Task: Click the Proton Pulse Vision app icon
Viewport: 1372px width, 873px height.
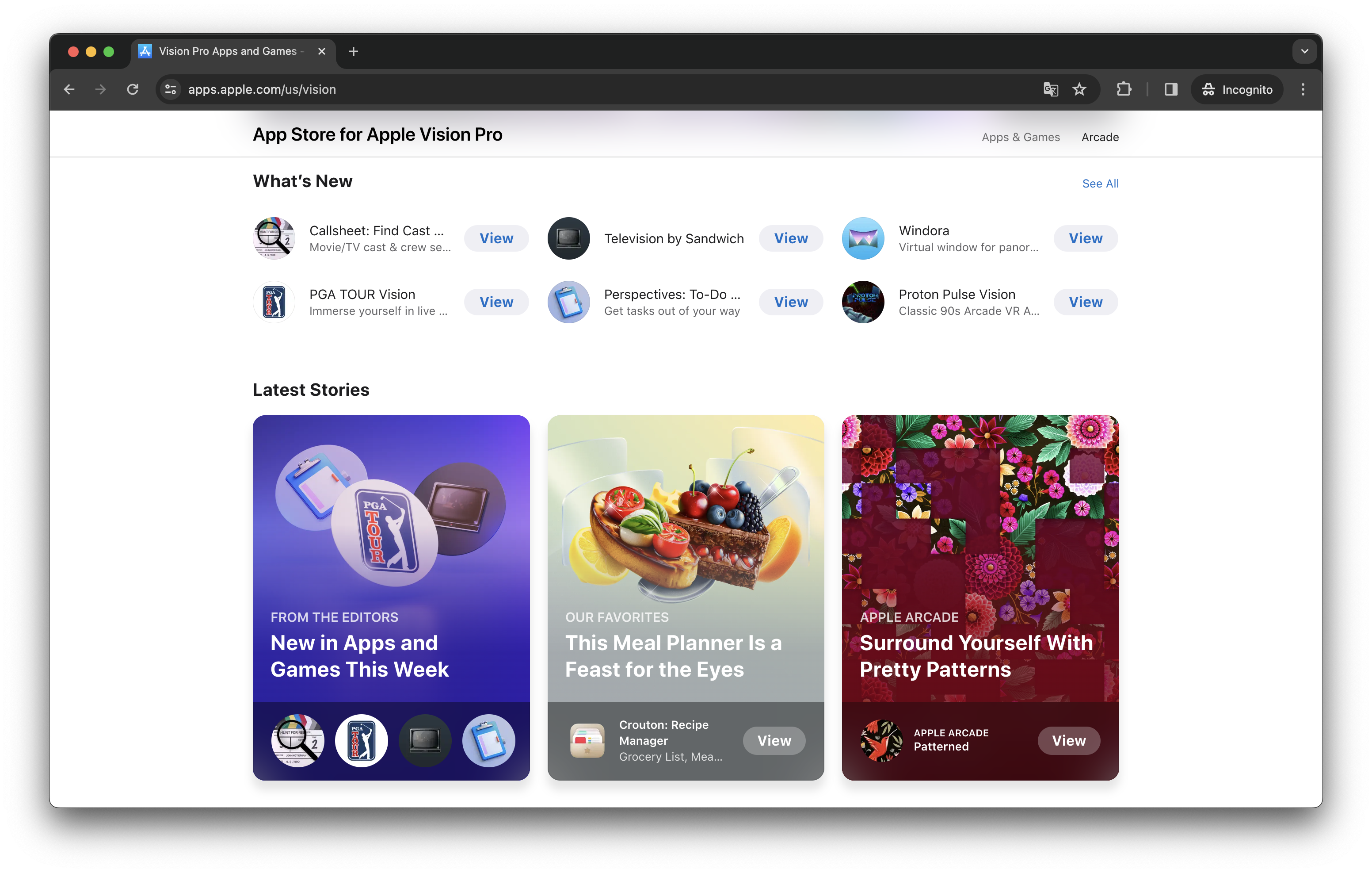Action: (863, 302)
